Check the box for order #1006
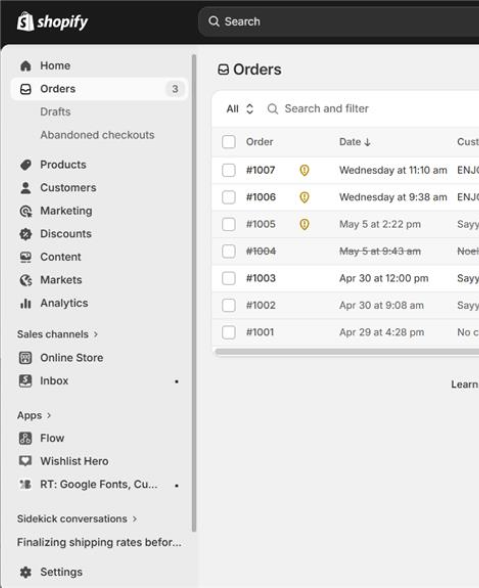 tap(229, 197)
